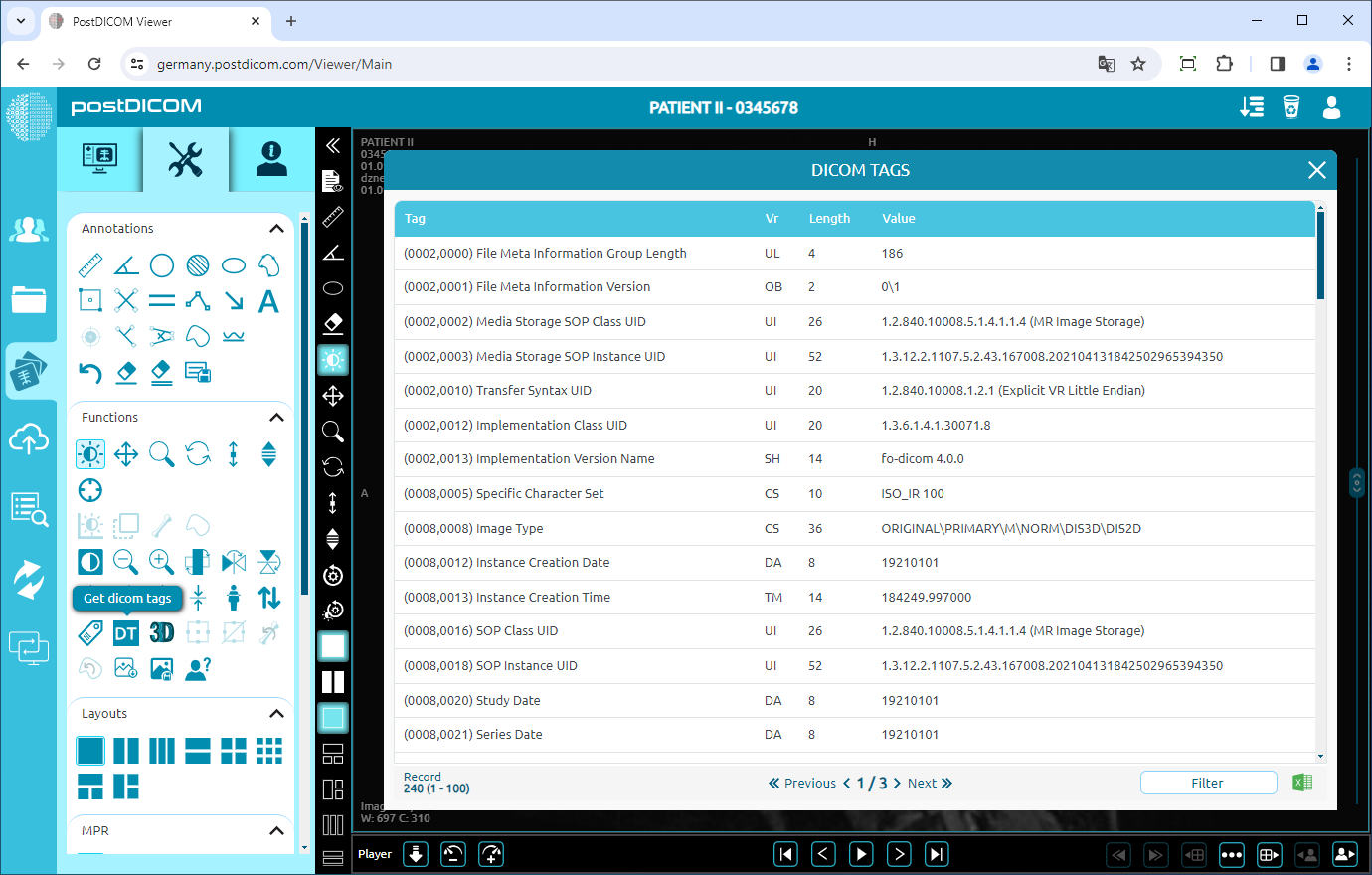
Task: Open the 3D rendering tool
Action: coord(161,632)
